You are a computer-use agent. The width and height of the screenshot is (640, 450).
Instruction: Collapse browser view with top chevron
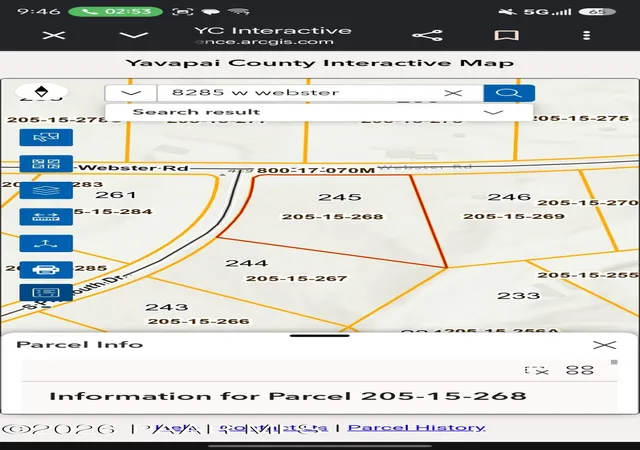(134, 36)
